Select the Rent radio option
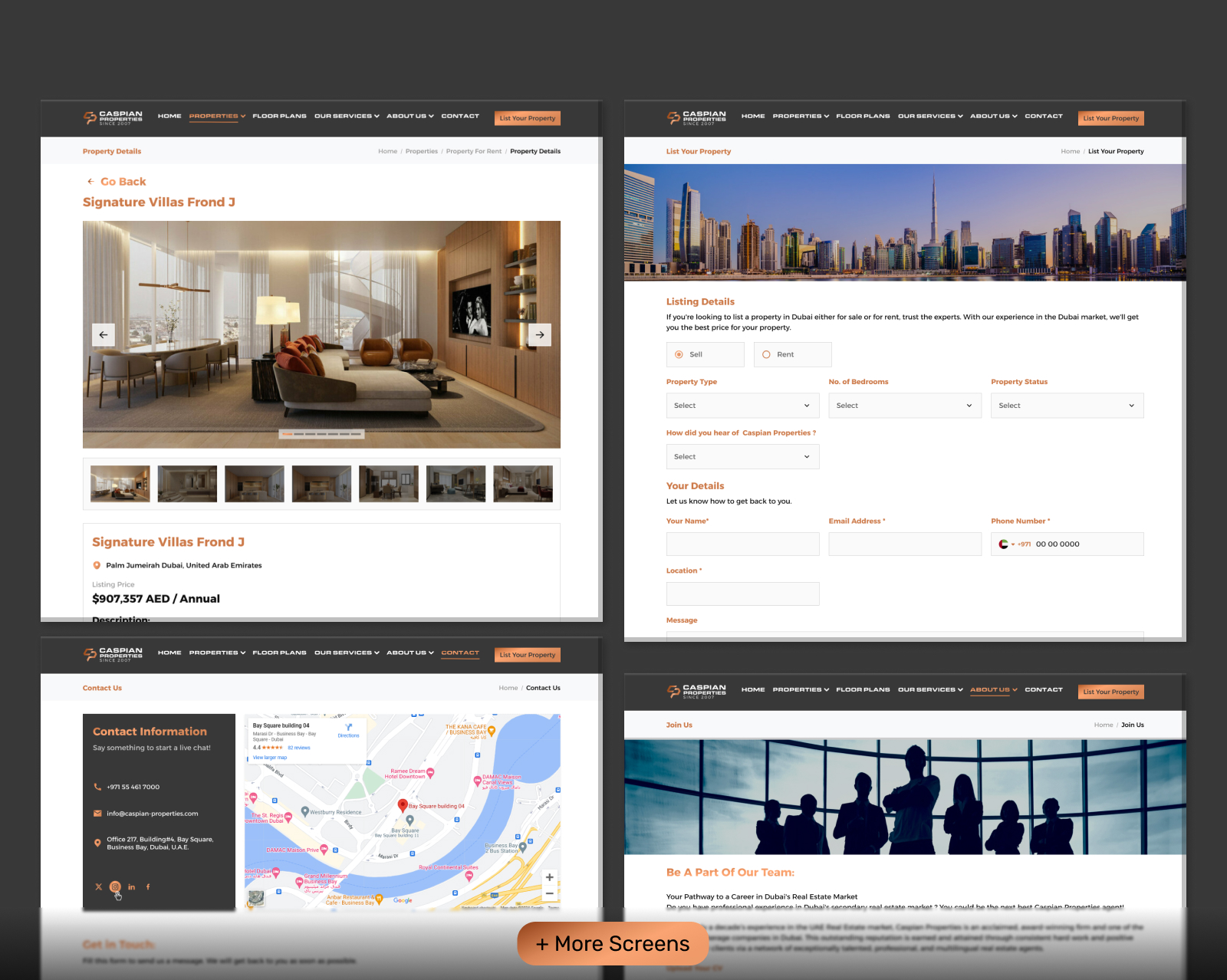This screenshot has height=980, width=1227. tap(766, 354)
